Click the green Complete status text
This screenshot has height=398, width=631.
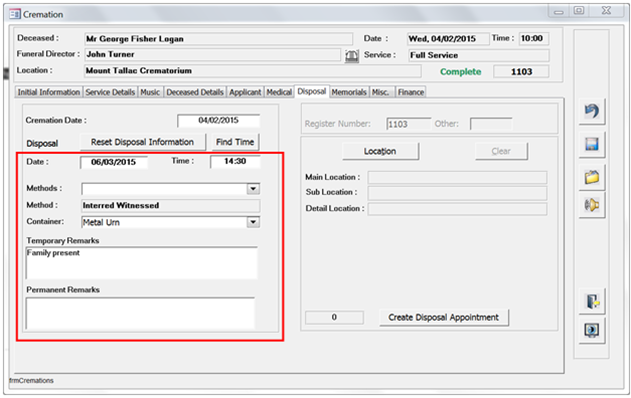[x=460, y=72]
